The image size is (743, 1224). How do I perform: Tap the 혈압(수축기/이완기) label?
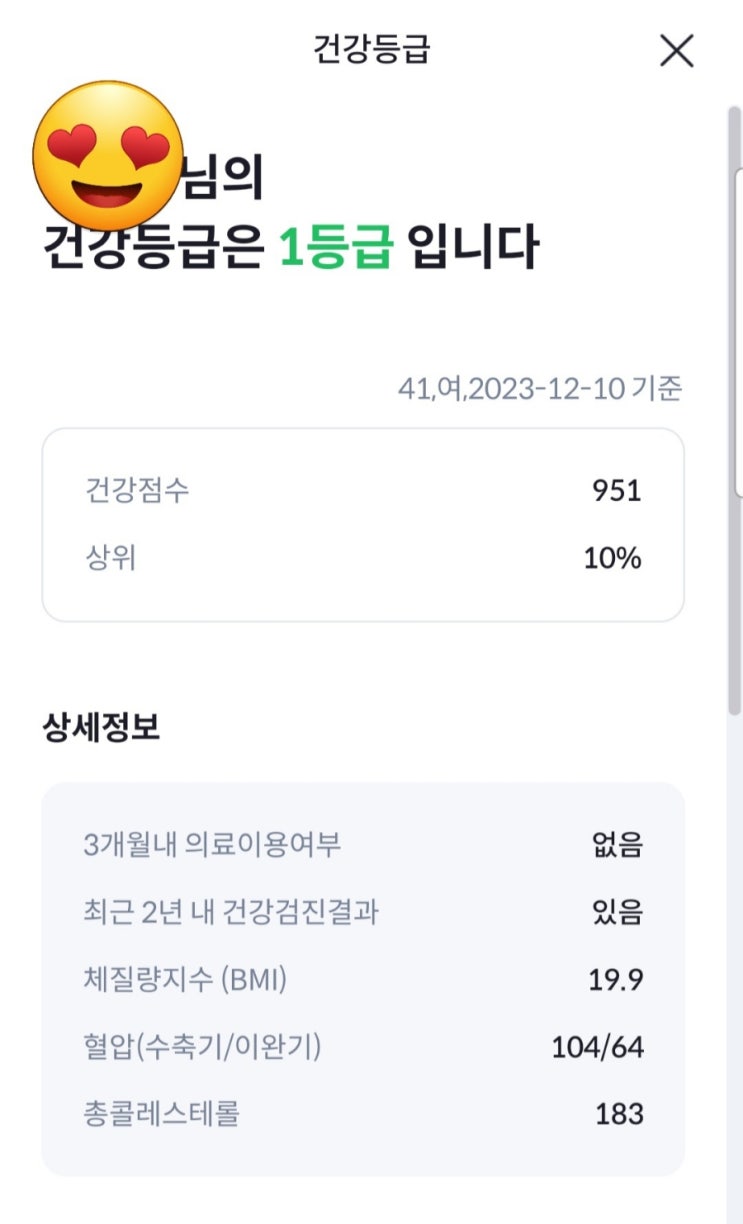click(203, 1047)
